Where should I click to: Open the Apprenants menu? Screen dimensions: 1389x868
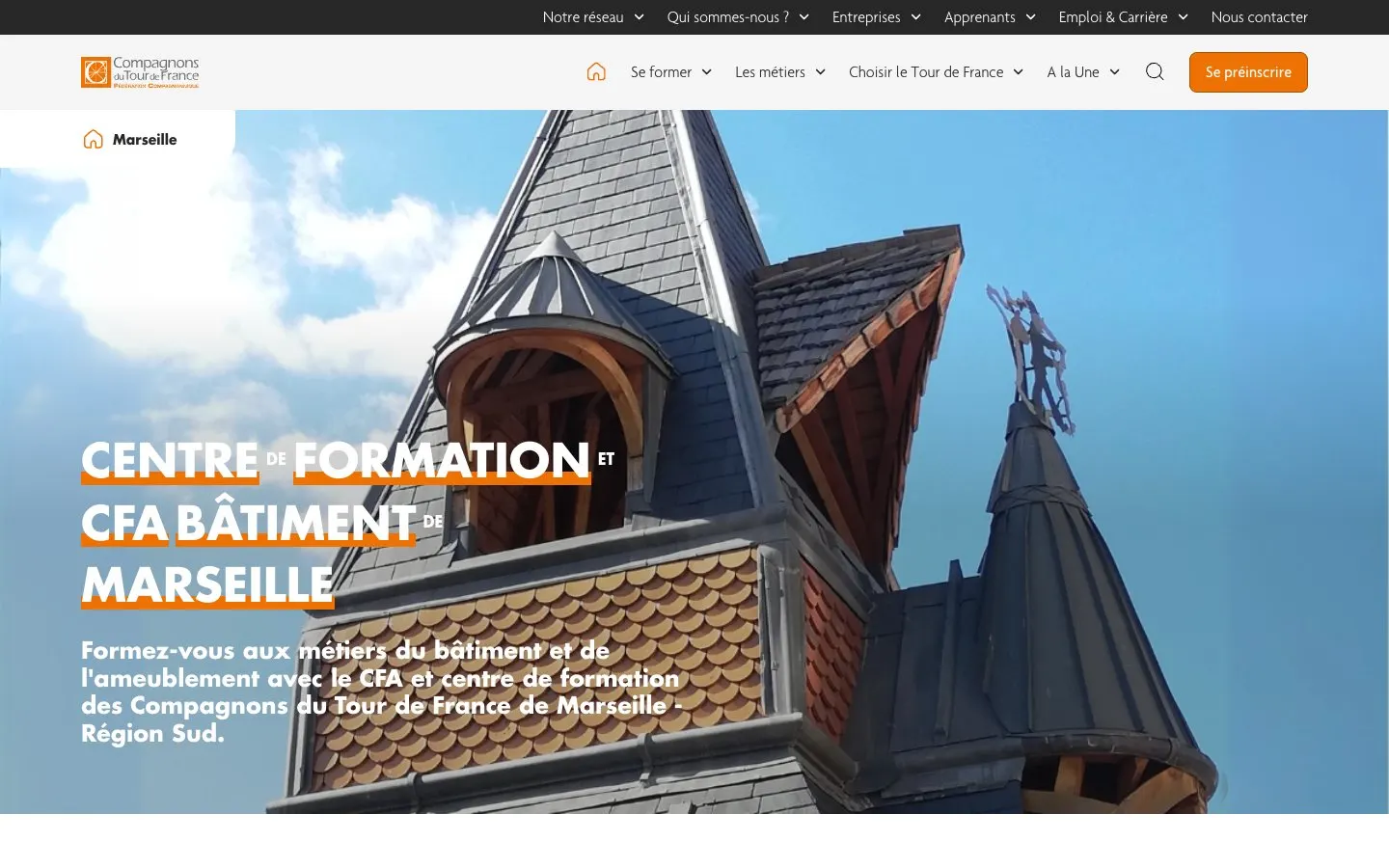tap(979, 17)
